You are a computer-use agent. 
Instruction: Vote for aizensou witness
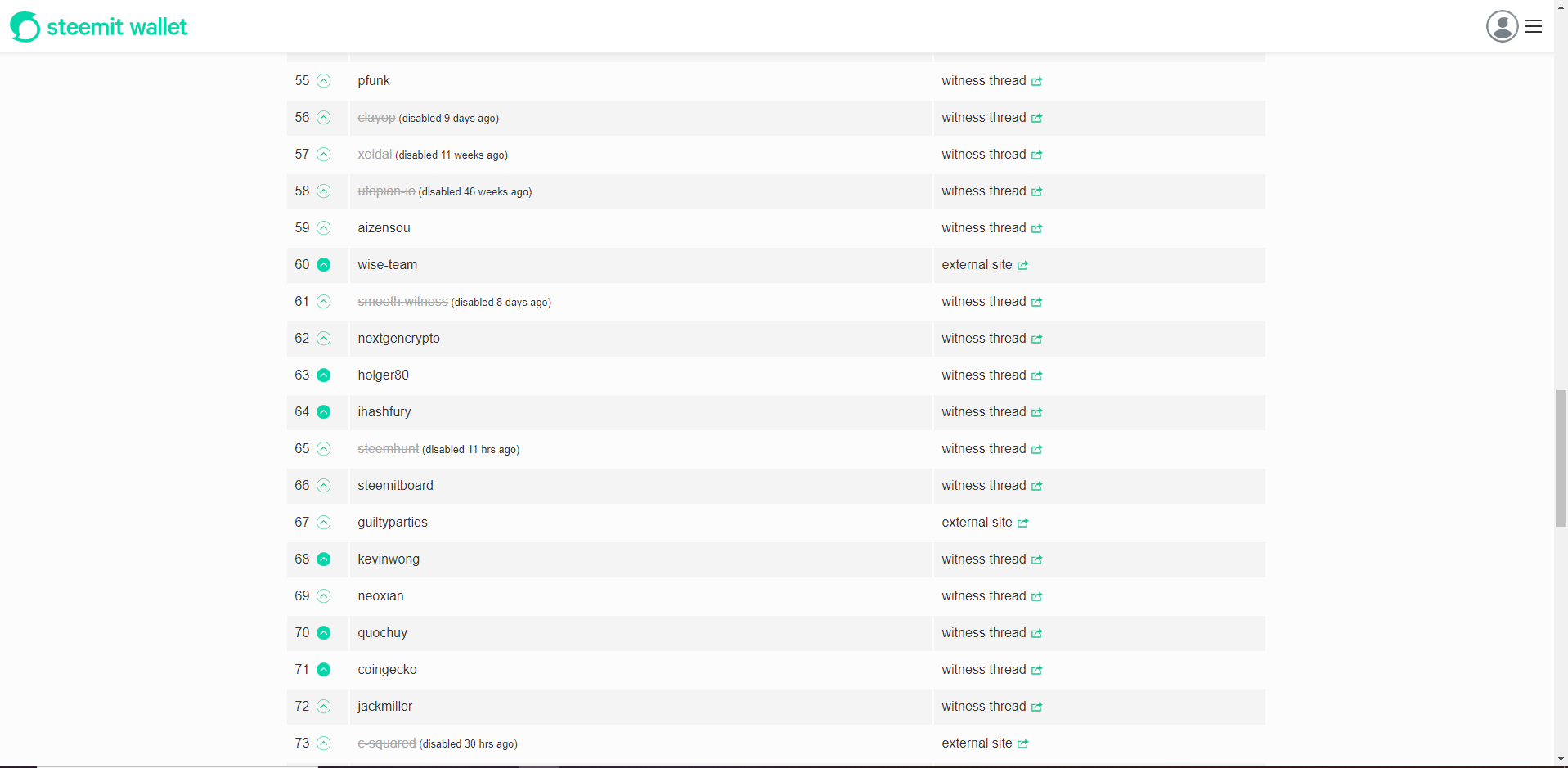coord(324,228)
